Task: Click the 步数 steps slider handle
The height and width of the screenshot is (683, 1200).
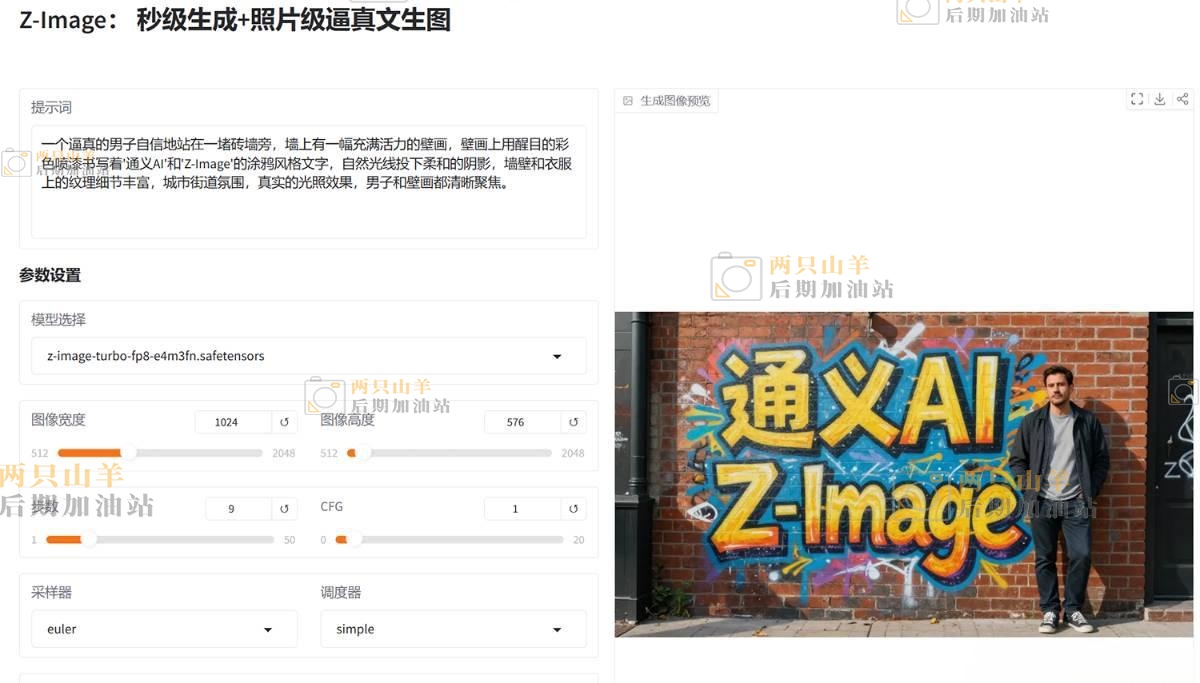Action: [x=89, y=539]
